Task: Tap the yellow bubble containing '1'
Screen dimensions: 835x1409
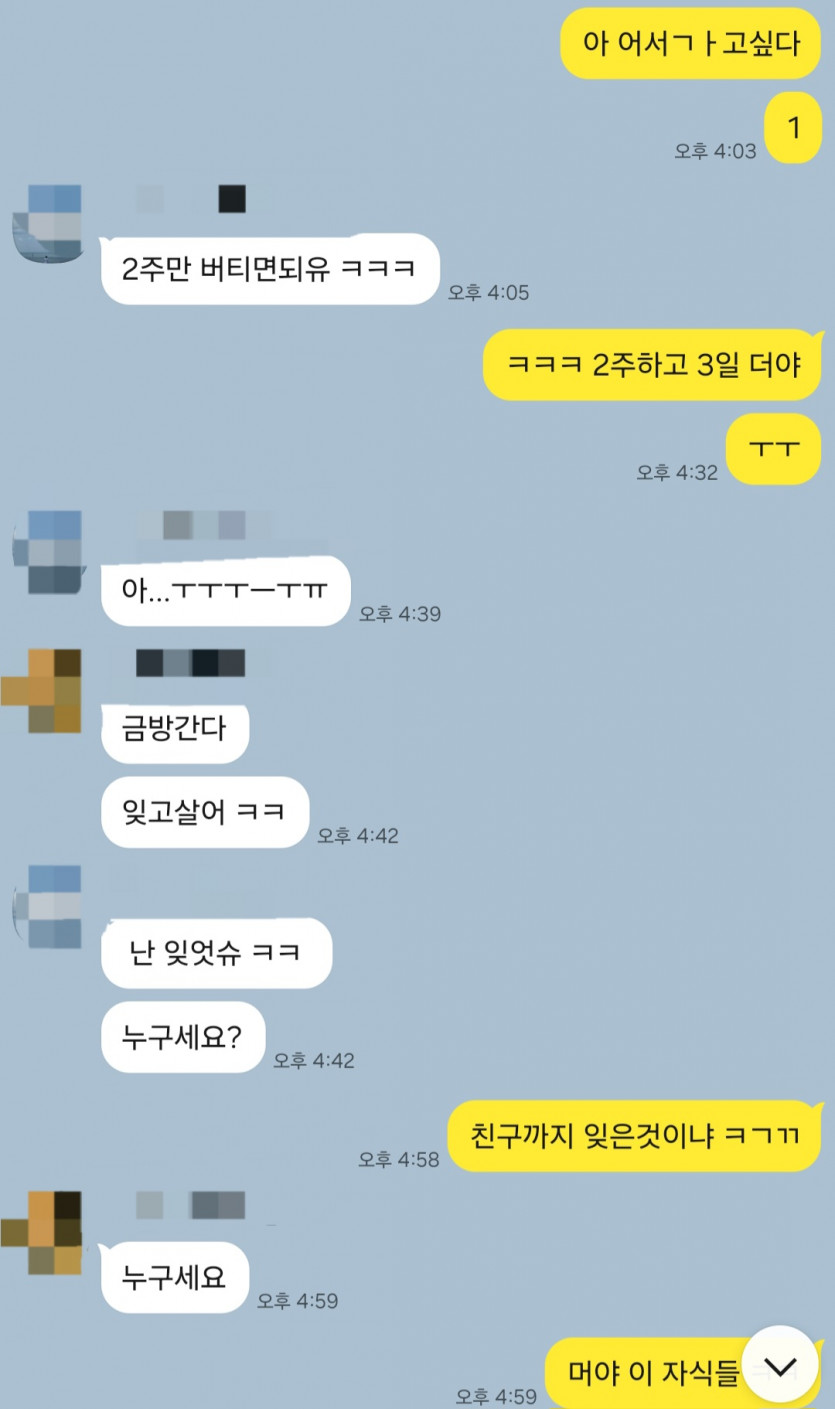Action: click(x=793, y=129)
